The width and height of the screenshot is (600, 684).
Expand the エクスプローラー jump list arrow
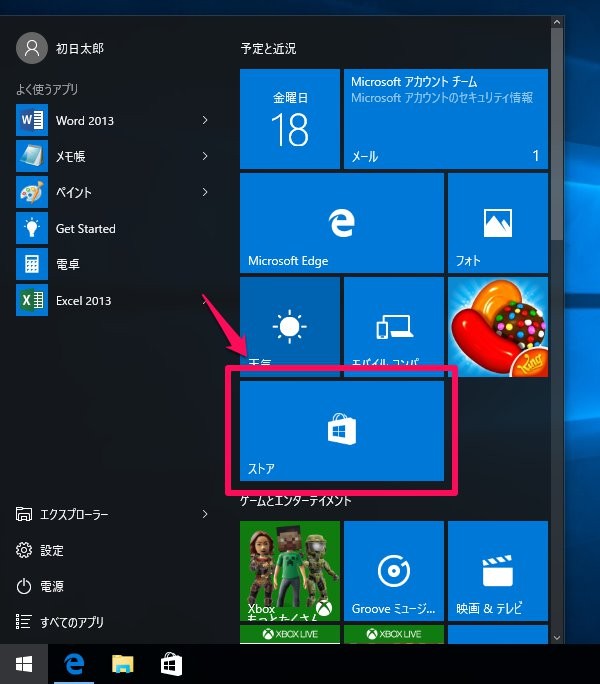tap(205, 514)
